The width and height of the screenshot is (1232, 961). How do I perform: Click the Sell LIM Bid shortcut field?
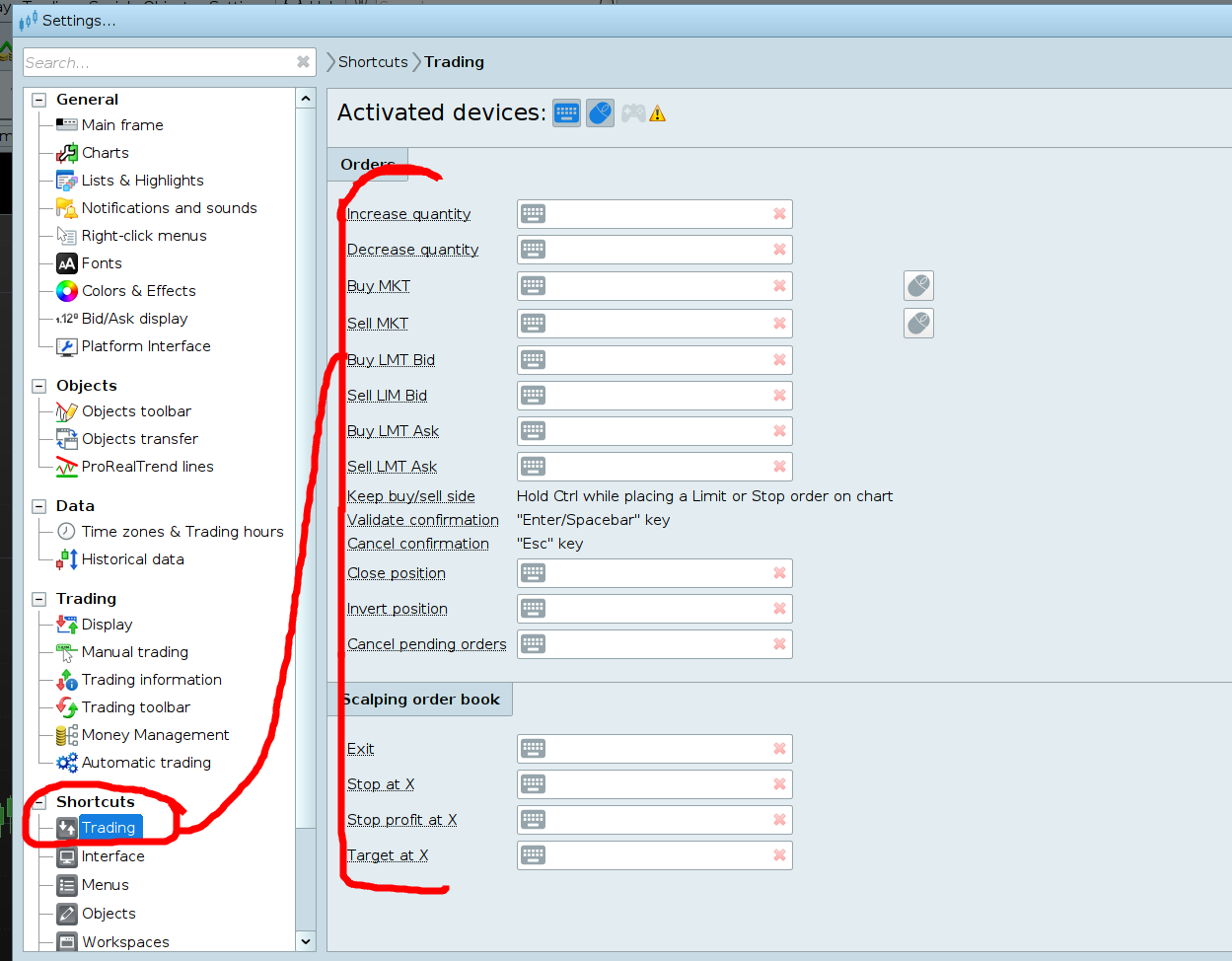(x=655, y=396)
